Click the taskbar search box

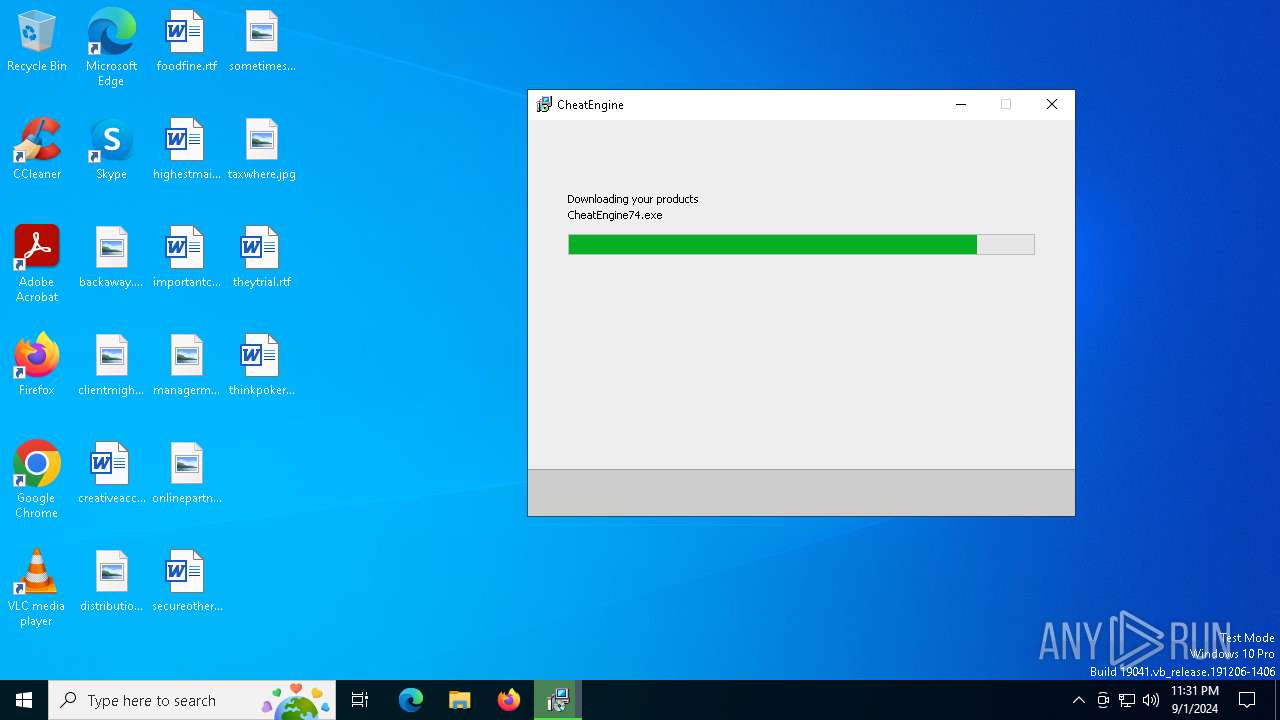pyautogui.click(x=192, y=700)
